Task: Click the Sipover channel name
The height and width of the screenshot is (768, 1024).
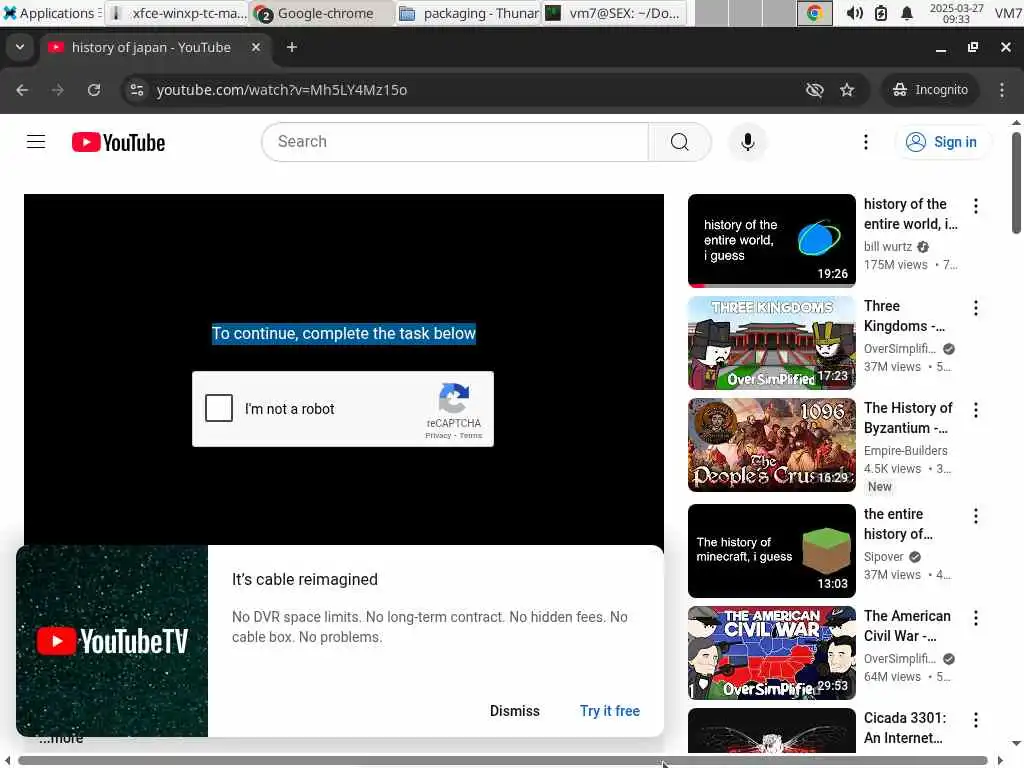Action: (x=884, y=557)
